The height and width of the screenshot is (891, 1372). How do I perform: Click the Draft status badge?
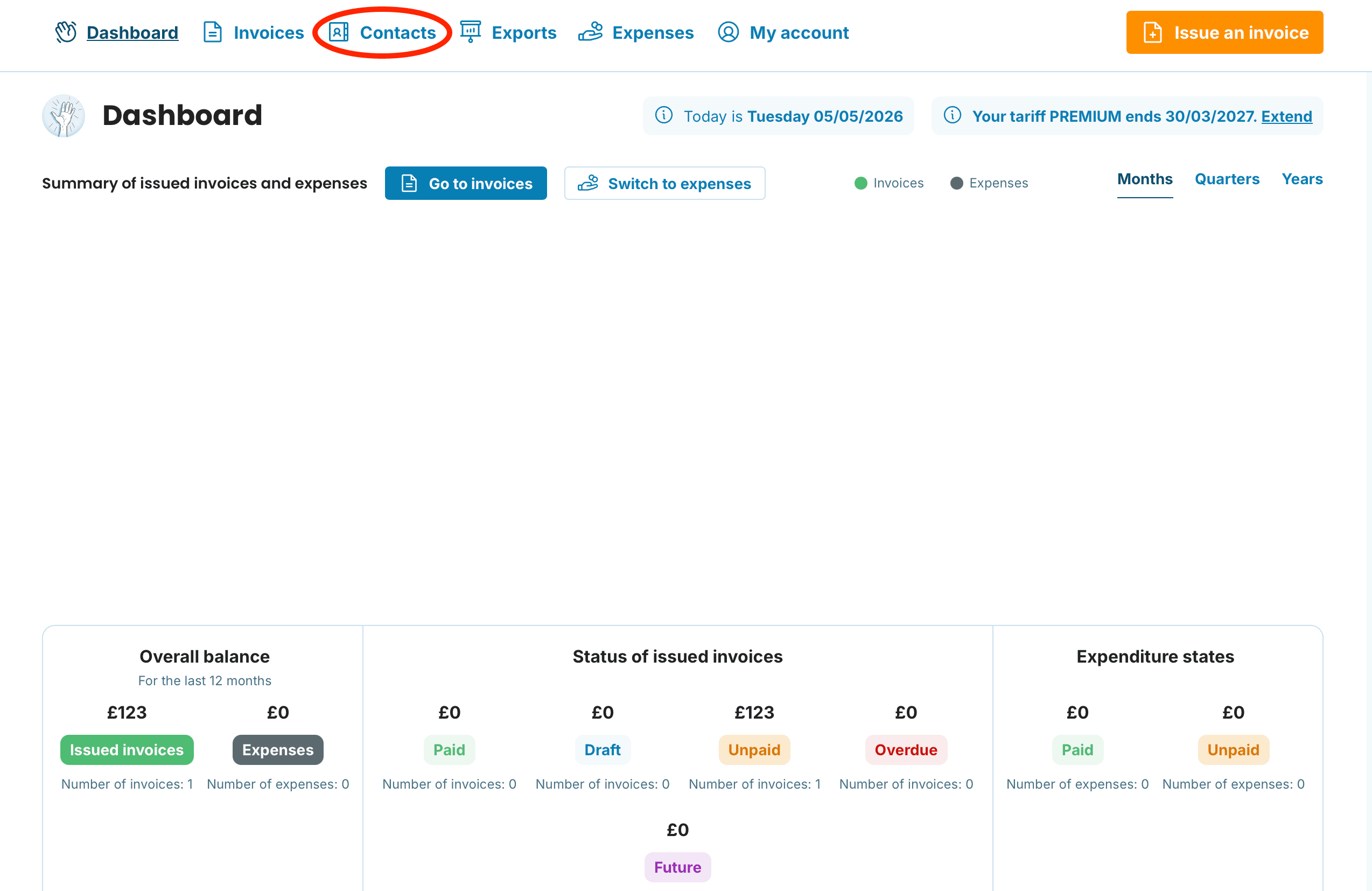click(603, 750)
